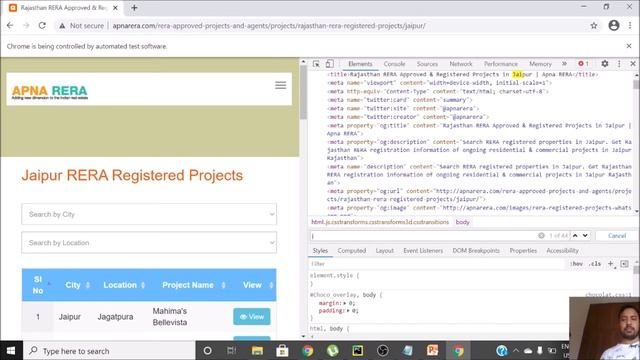Sort the table by Sl No column

tap(38, 285)
